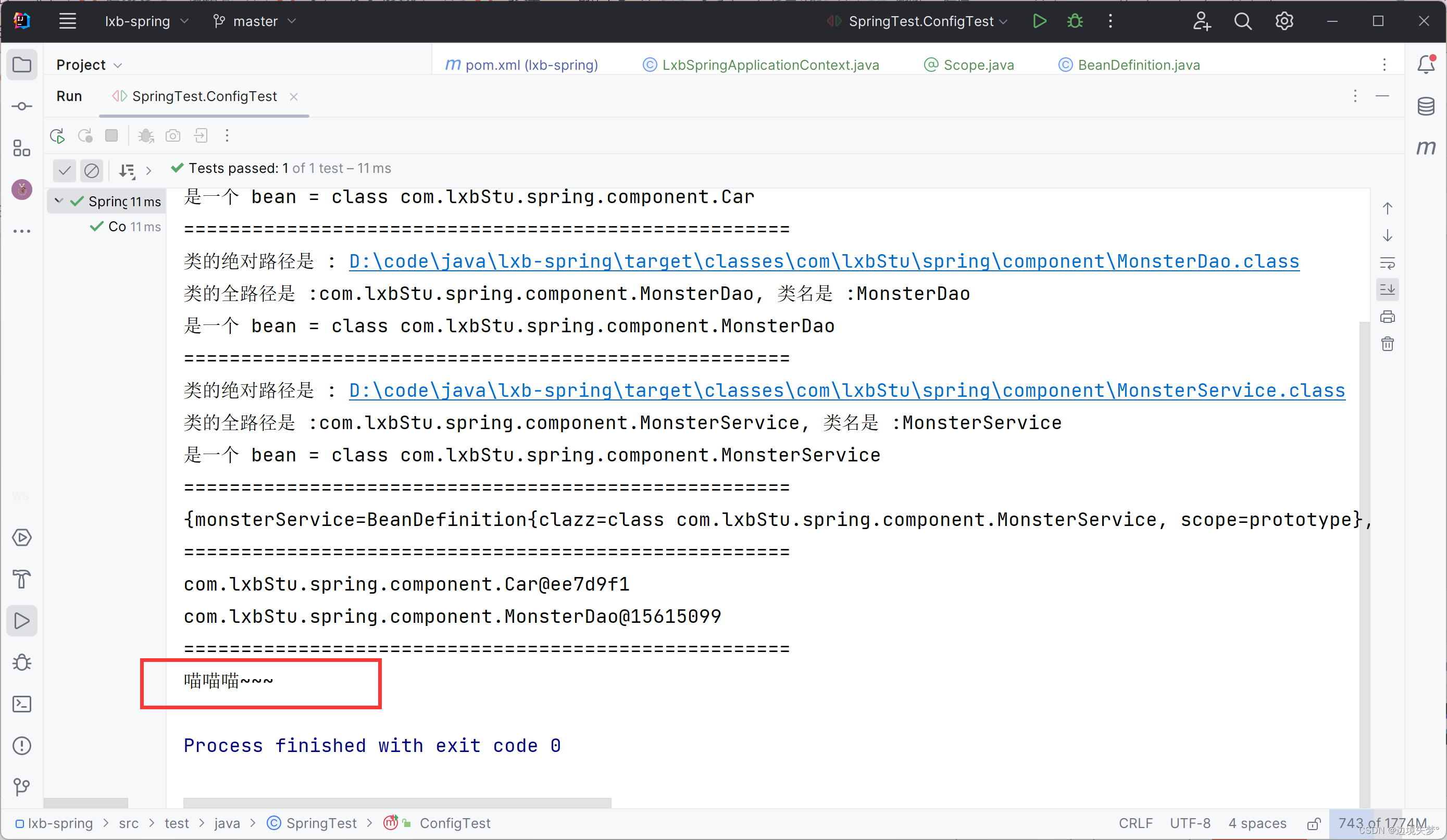Open Search Everywhere magnifier
Screen dimensions: 1447x840
pos(1243,21)
